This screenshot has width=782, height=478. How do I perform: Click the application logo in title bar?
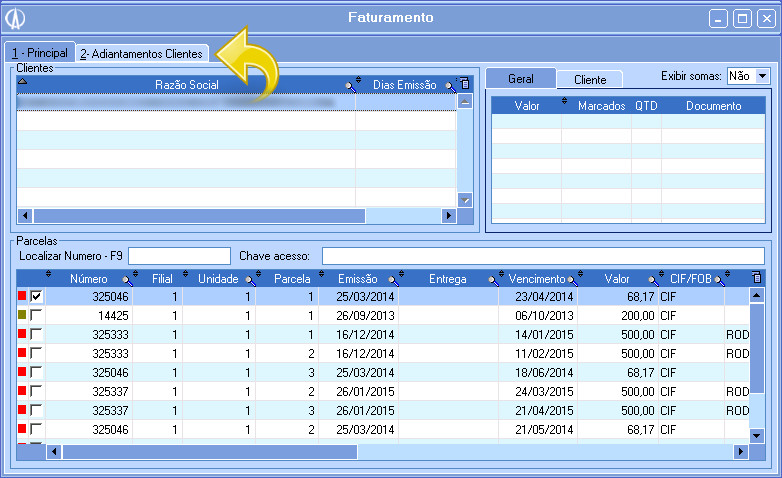pyautogui.click(x=17, y=18)
